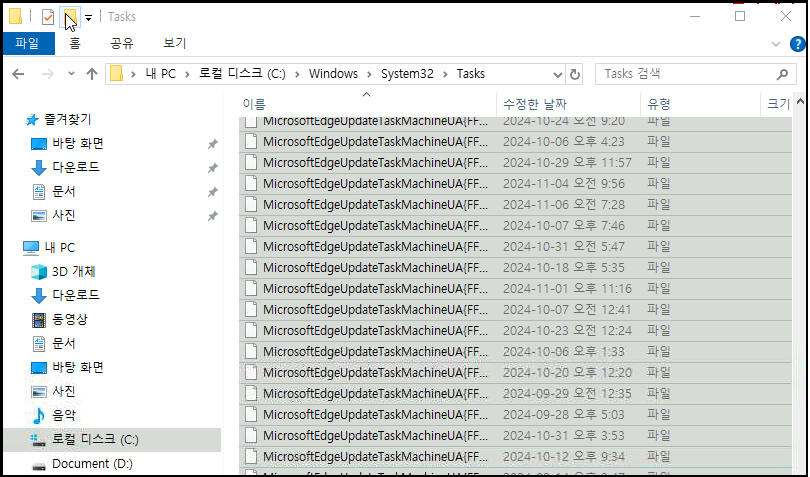Open the Customize Quick Access Toolbar dropdown
This screenshot has width=810, height=477.
[x=88, y=18]
